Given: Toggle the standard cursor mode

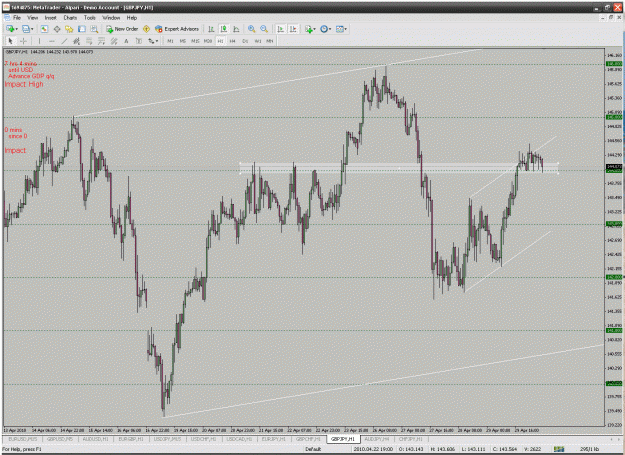Looking at the screenshot, I should click(11, 41).
